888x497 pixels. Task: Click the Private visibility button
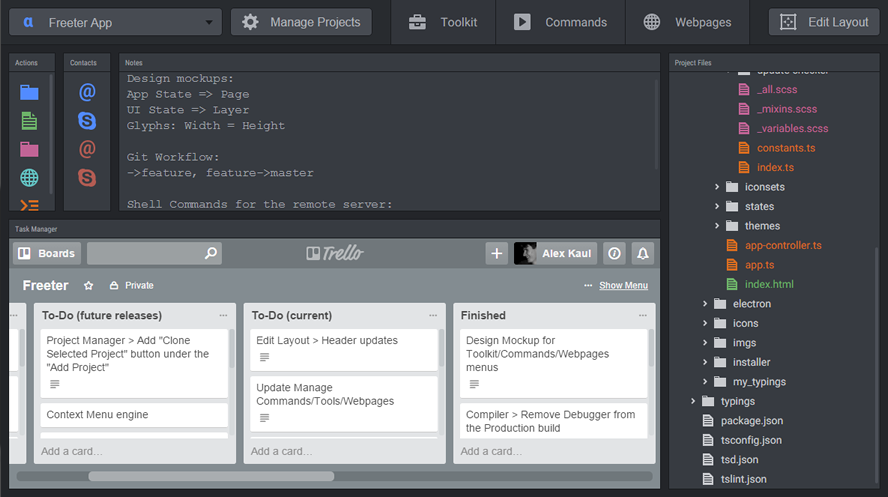click(131, 285)
